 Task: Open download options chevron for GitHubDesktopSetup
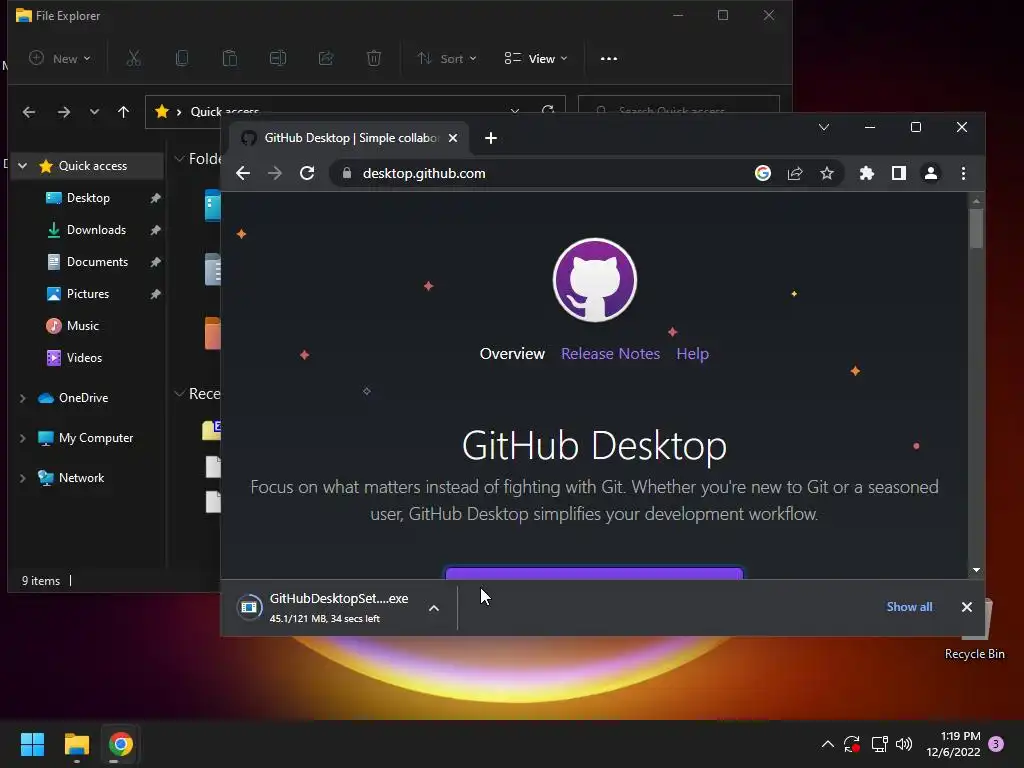[x=434, y=608]
